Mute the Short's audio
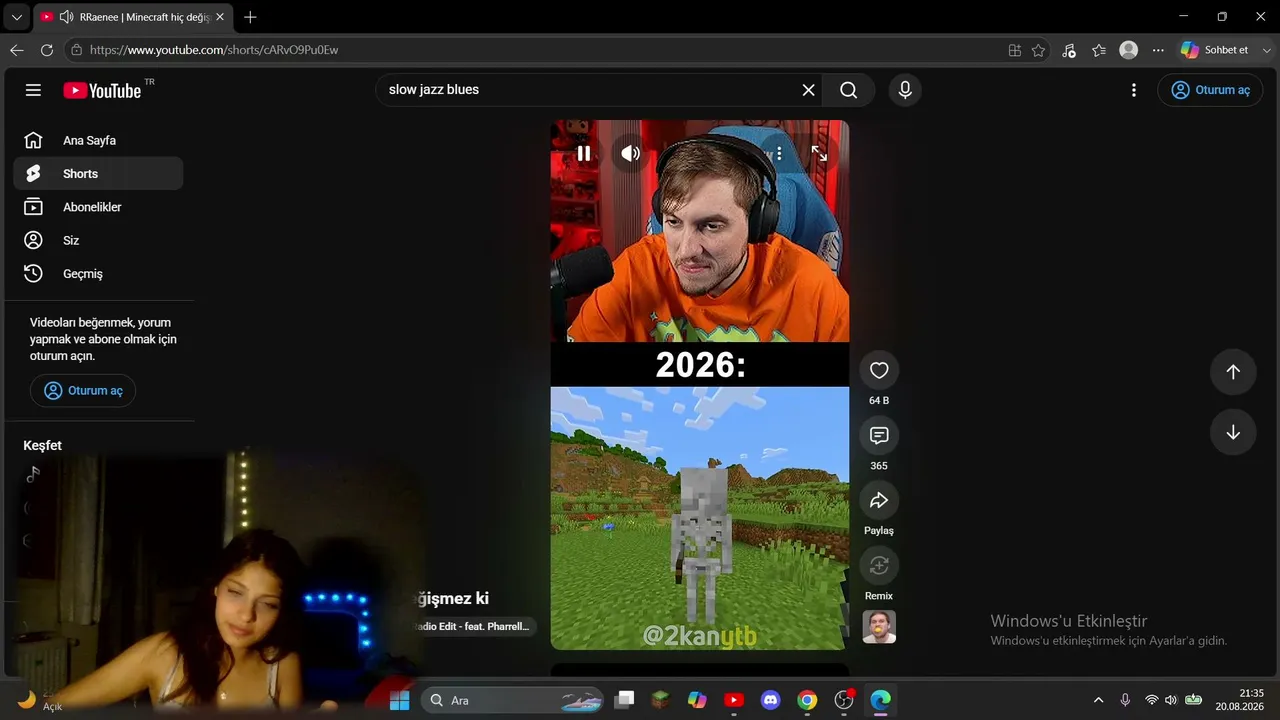 (630, 153)
